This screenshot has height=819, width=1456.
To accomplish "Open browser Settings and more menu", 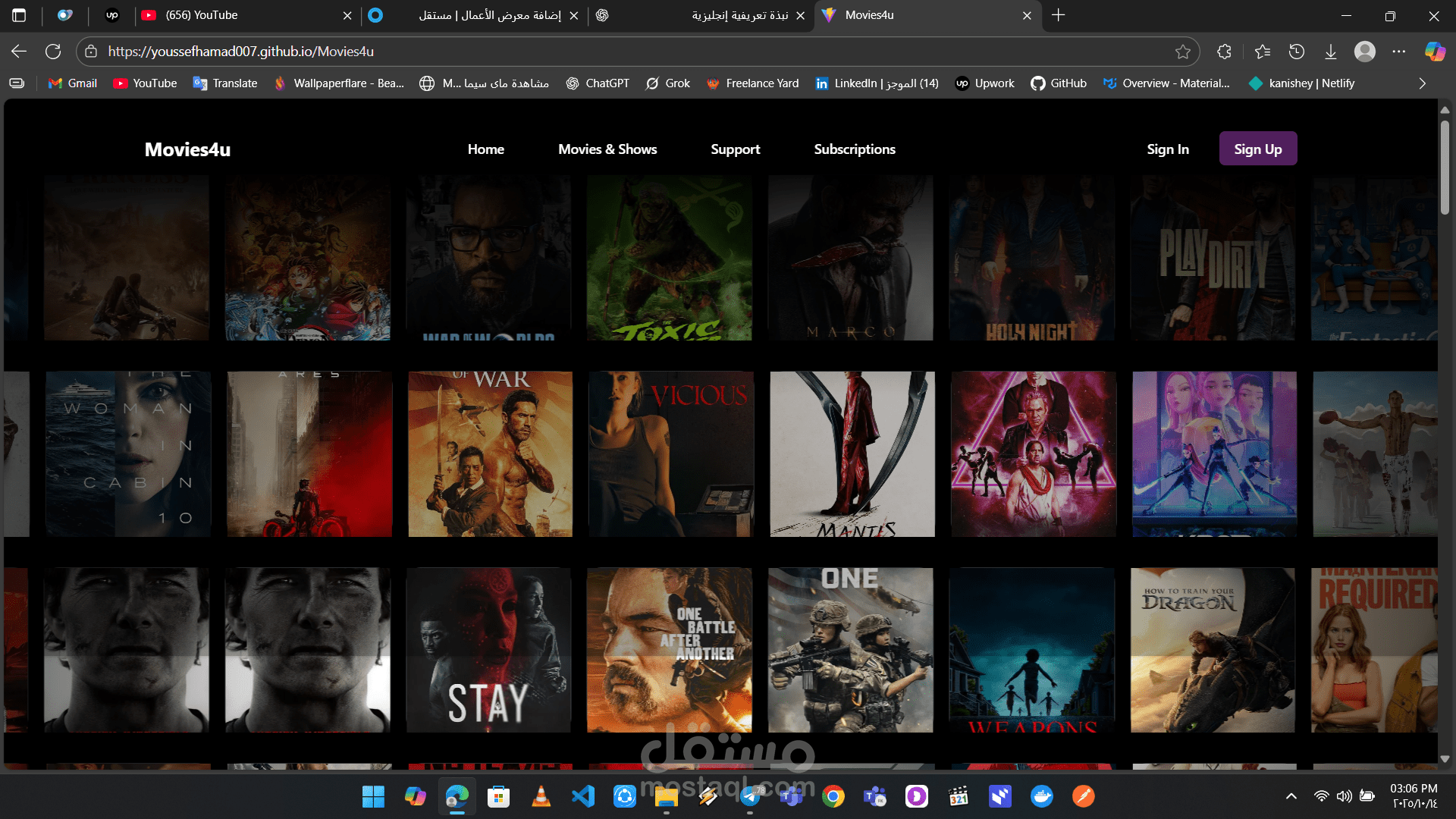I will [x=1398, y=52].
